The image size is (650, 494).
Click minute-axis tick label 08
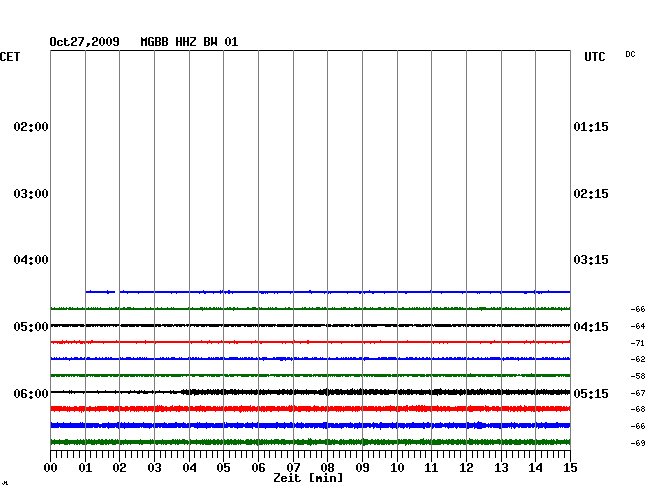(x=327, y=468)
